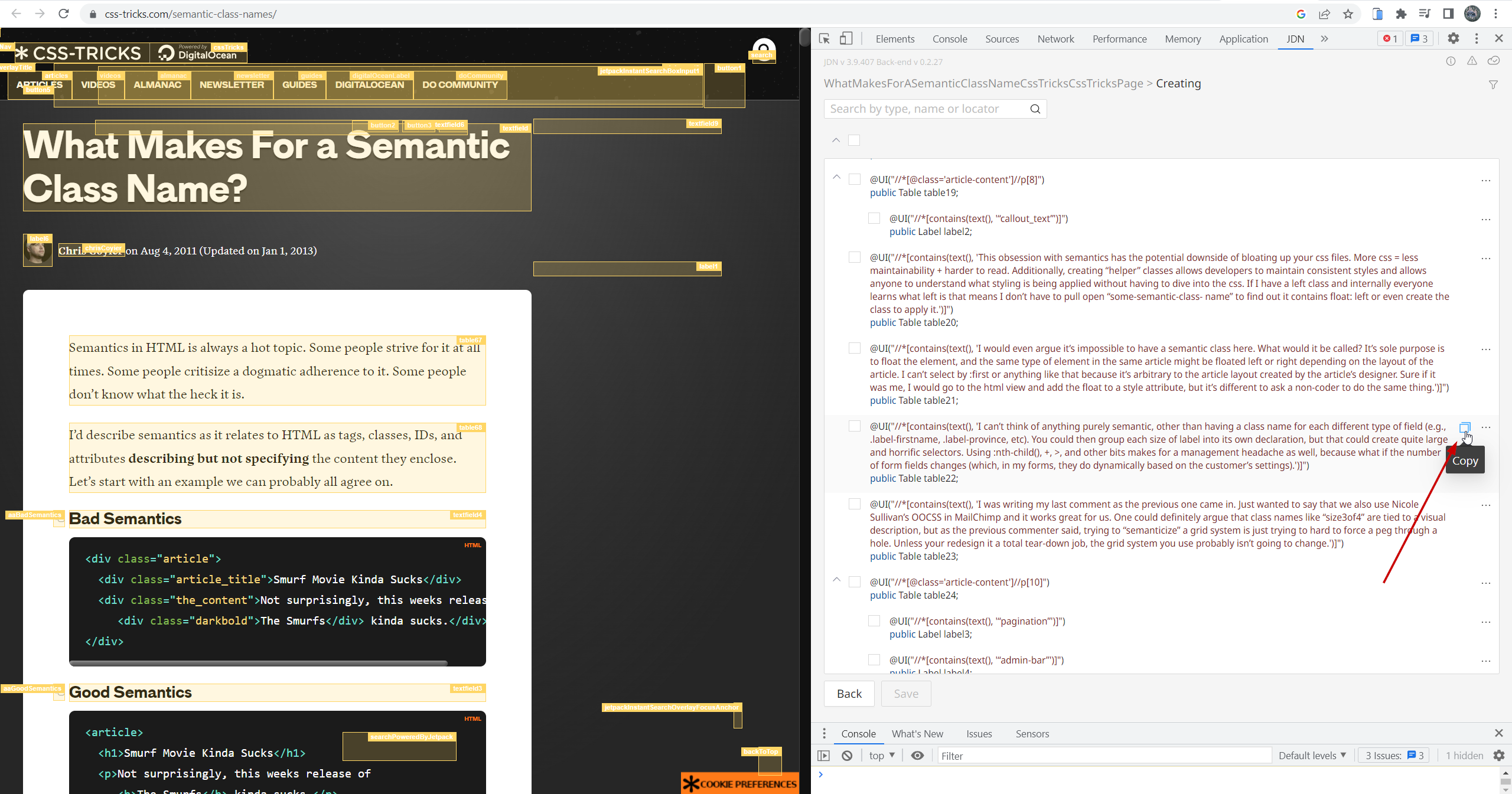Check the label2 callout_text checkbox

(x=874, y=218)
